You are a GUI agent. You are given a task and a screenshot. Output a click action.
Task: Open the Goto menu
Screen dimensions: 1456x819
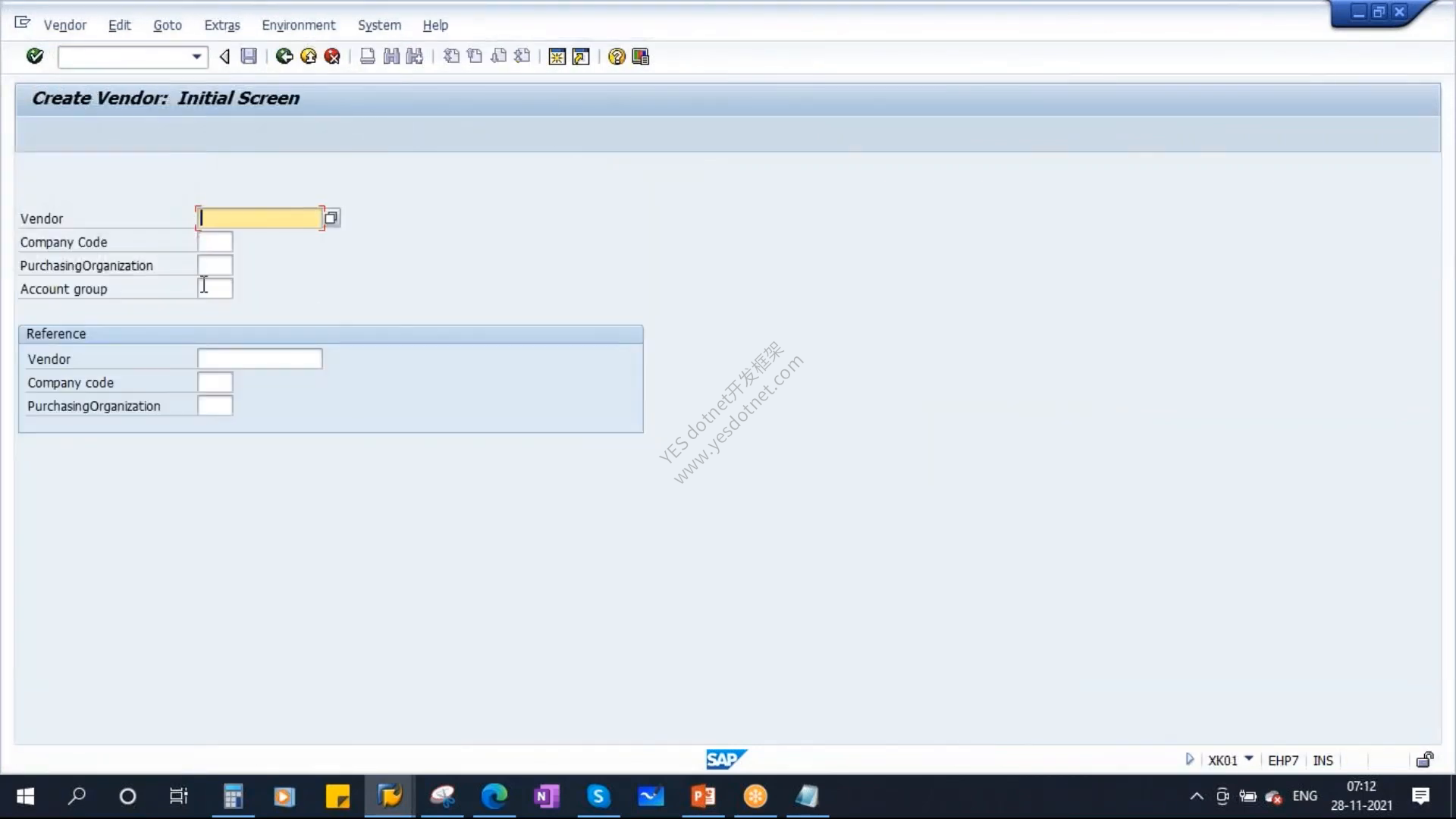point(168,25)
